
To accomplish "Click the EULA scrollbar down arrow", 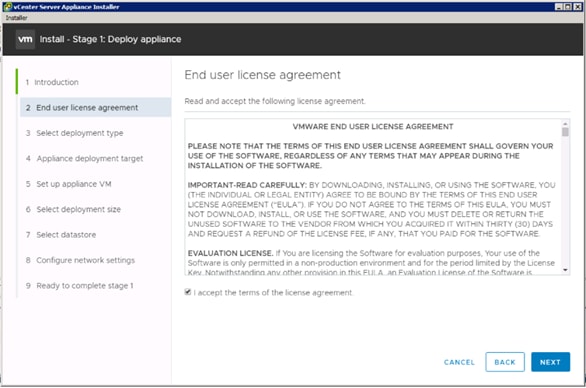I will (x=565, y=270).
